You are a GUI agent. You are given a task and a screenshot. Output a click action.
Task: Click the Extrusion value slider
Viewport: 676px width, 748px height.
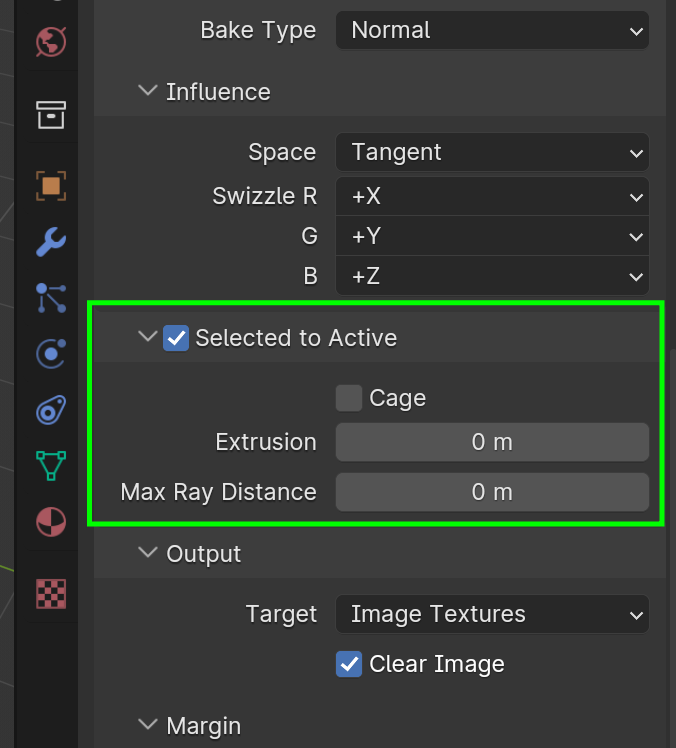click(x=492, y=442)
